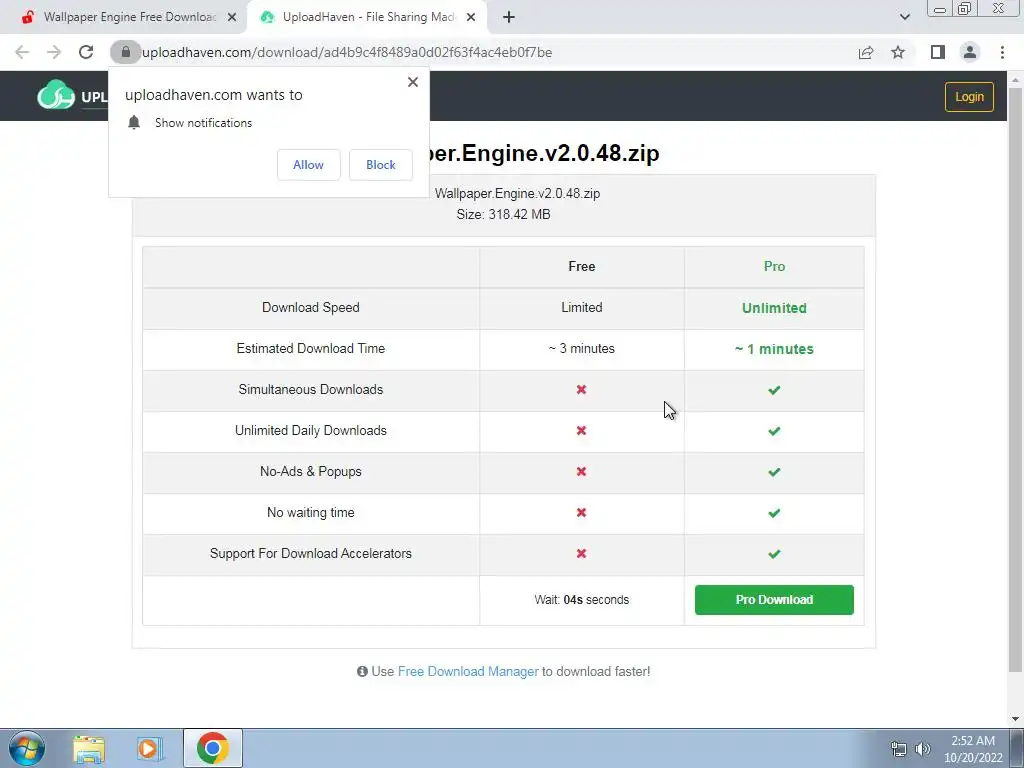Image resolution: width=1024 pixels, height=768 pixels.
Task: Click the page vertical scrollbar
Action: (1016, 379)
